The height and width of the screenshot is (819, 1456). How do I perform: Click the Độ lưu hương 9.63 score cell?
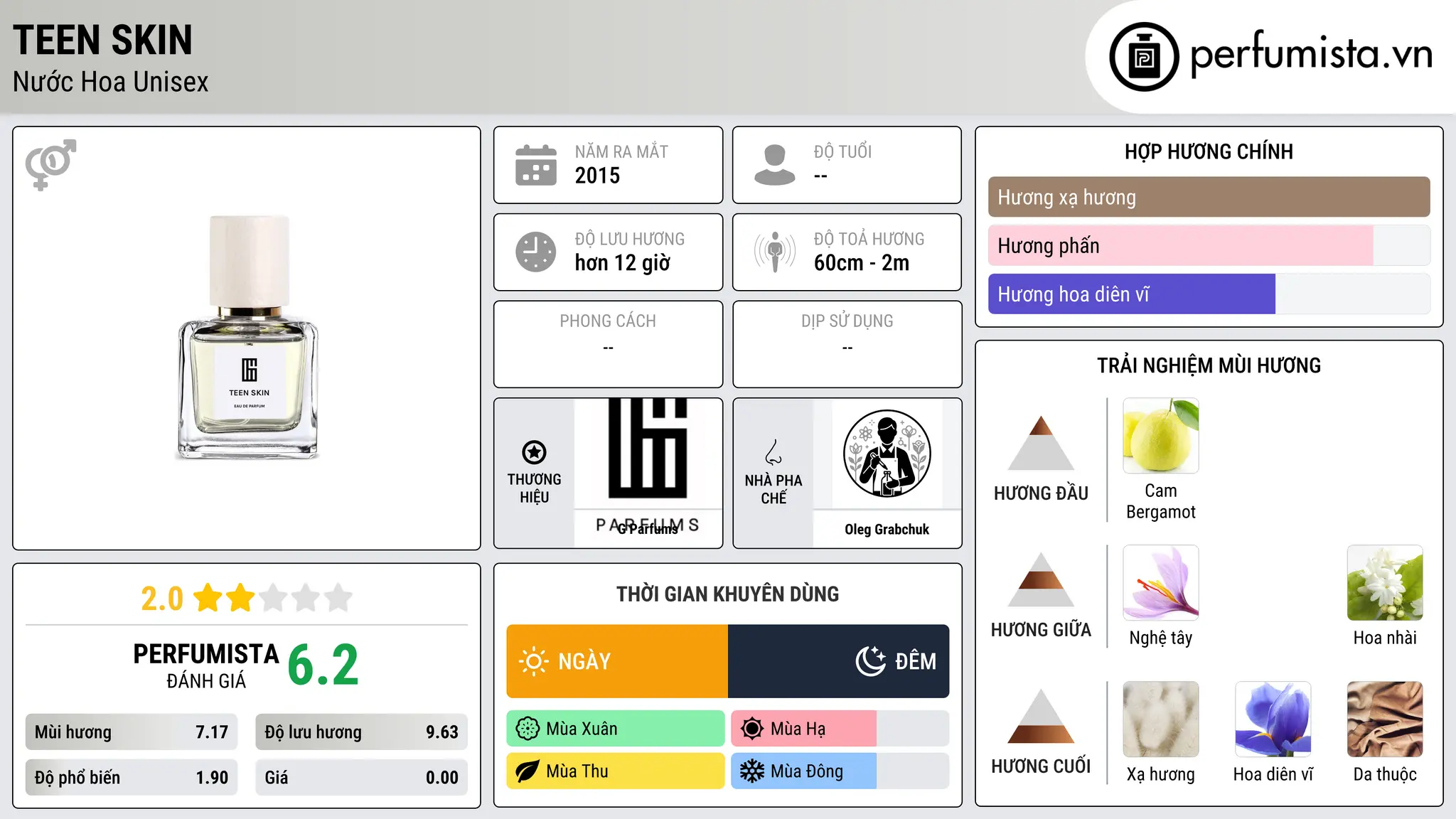click(x=361, y=732)
